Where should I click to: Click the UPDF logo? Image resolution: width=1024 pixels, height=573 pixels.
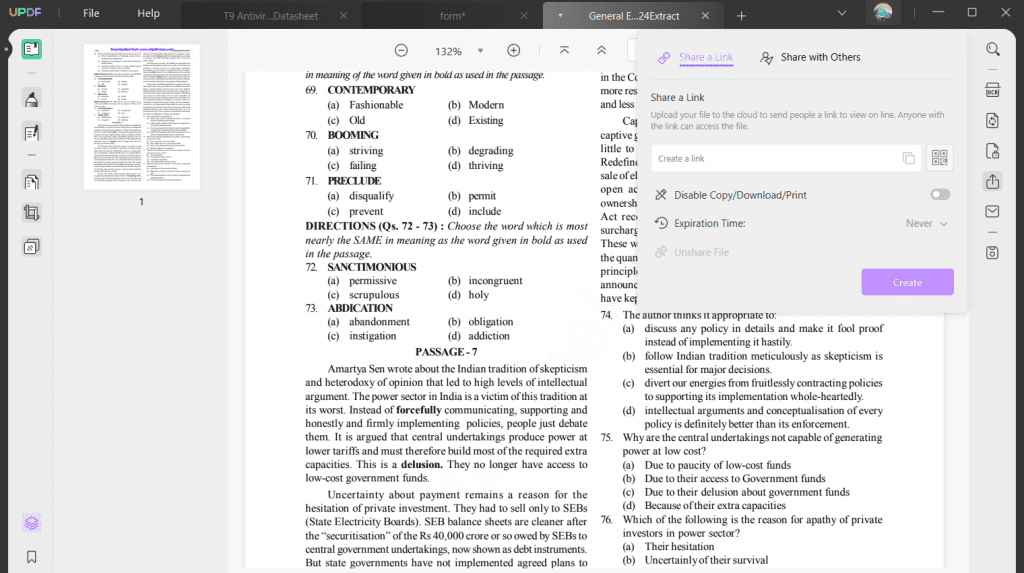[x=25, y=12]
